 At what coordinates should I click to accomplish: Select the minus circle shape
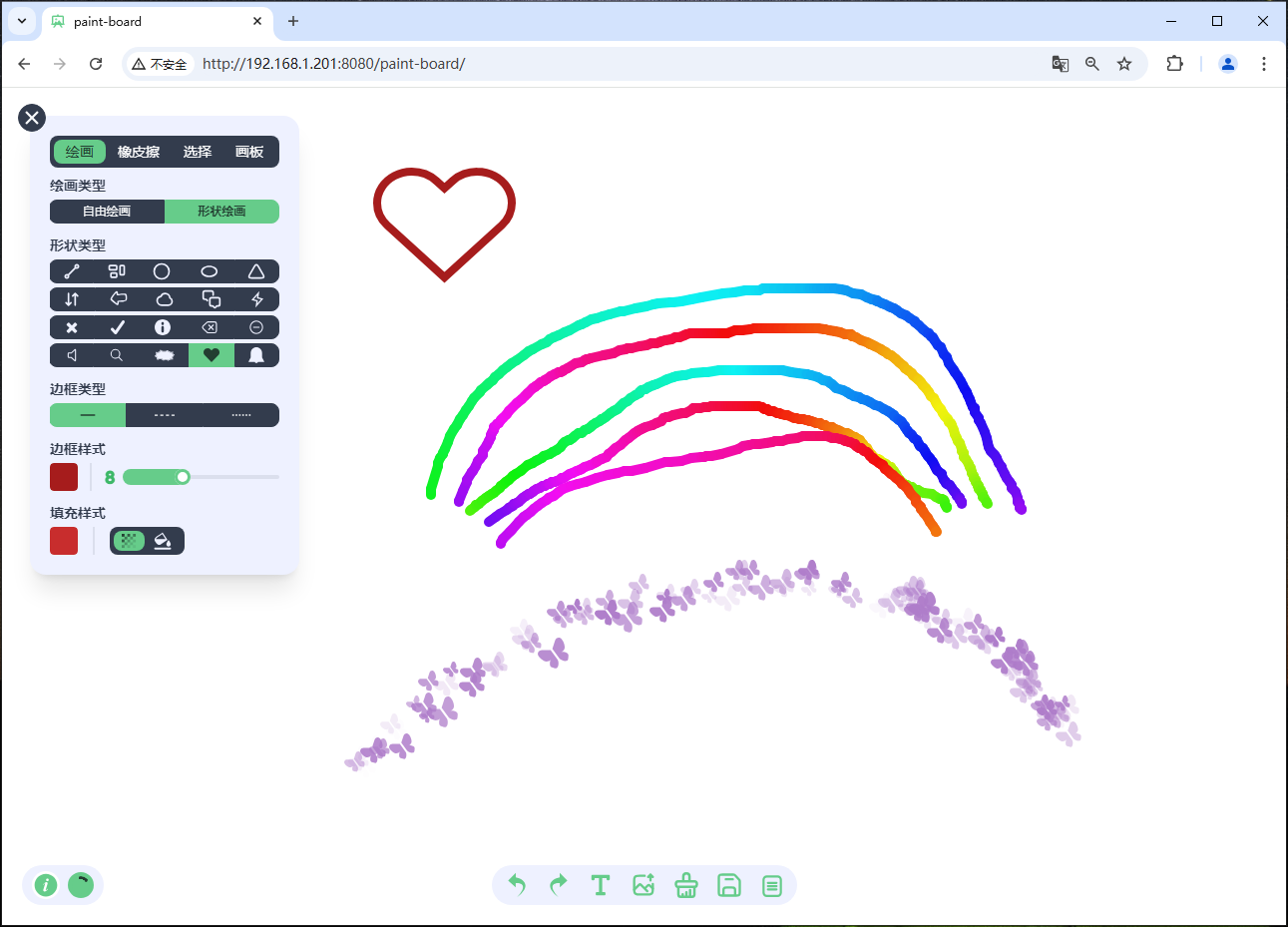(256, 327)
